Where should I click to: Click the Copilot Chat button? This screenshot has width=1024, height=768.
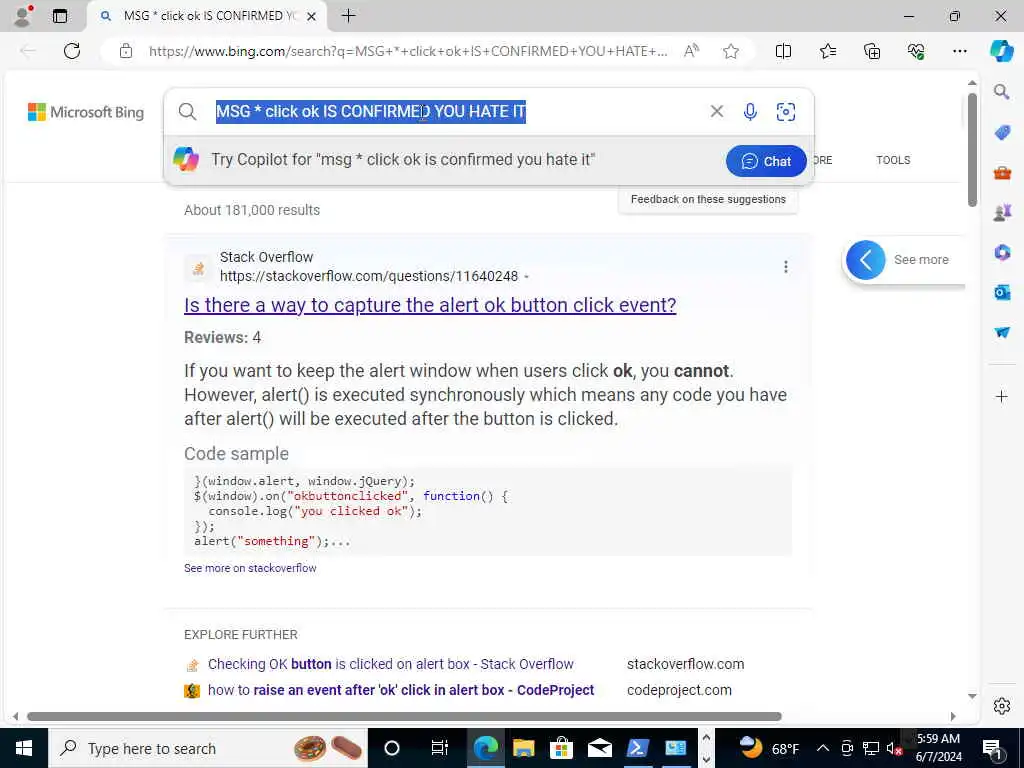[x=766, y=161]
